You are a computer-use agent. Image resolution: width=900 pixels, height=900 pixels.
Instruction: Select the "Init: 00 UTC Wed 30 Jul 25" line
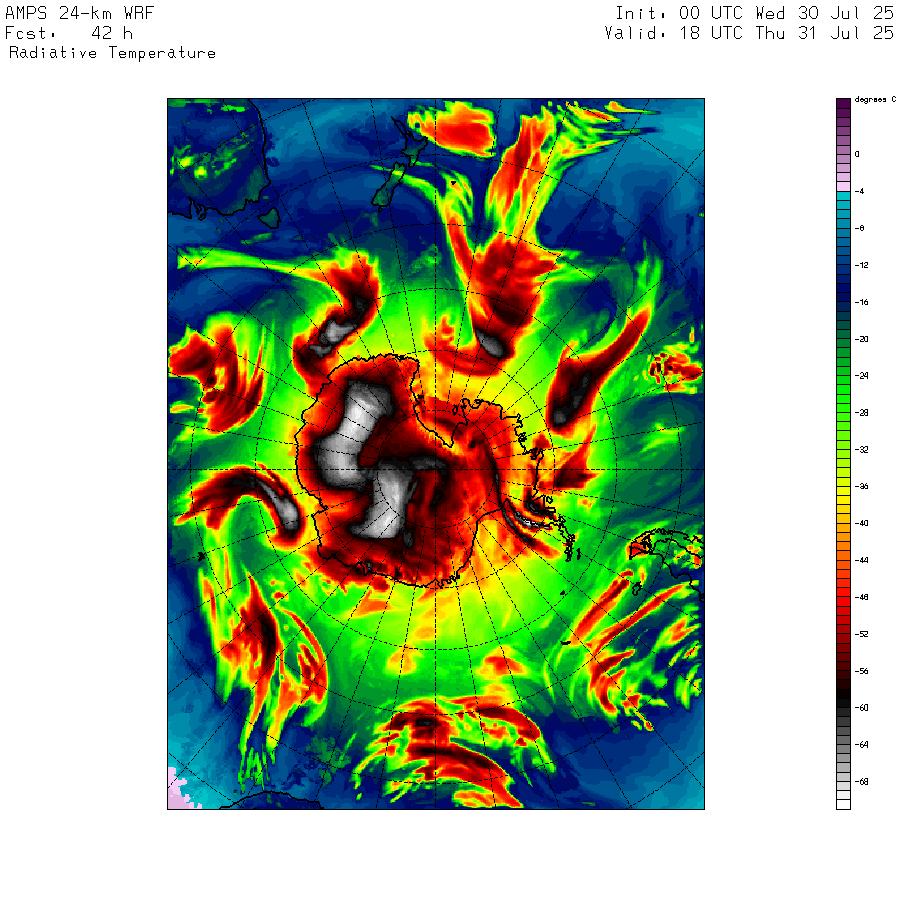tap(755, 13)
